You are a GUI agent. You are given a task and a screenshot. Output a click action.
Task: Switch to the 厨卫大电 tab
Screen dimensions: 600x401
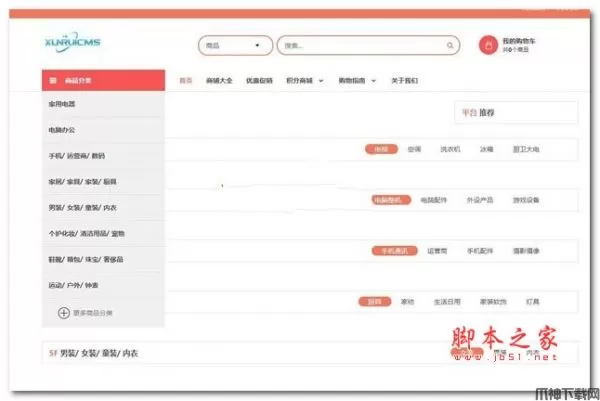pyautogui.click(x=526, y=149)
